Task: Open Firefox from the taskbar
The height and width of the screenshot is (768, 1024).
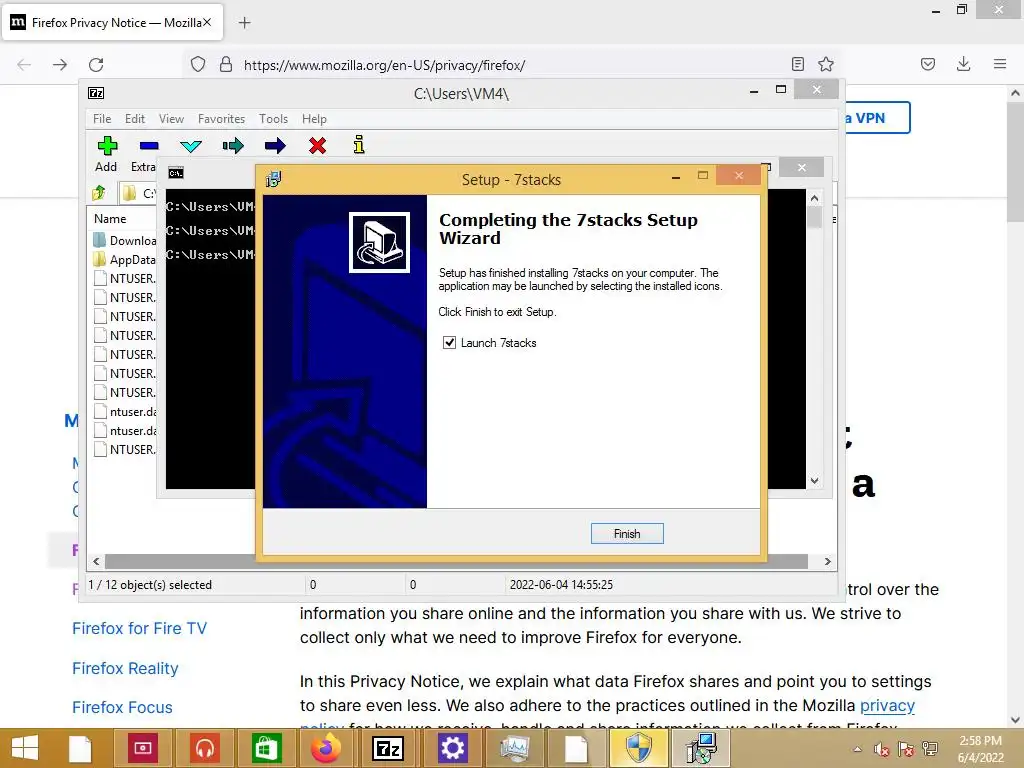Action: pos(326,748)
